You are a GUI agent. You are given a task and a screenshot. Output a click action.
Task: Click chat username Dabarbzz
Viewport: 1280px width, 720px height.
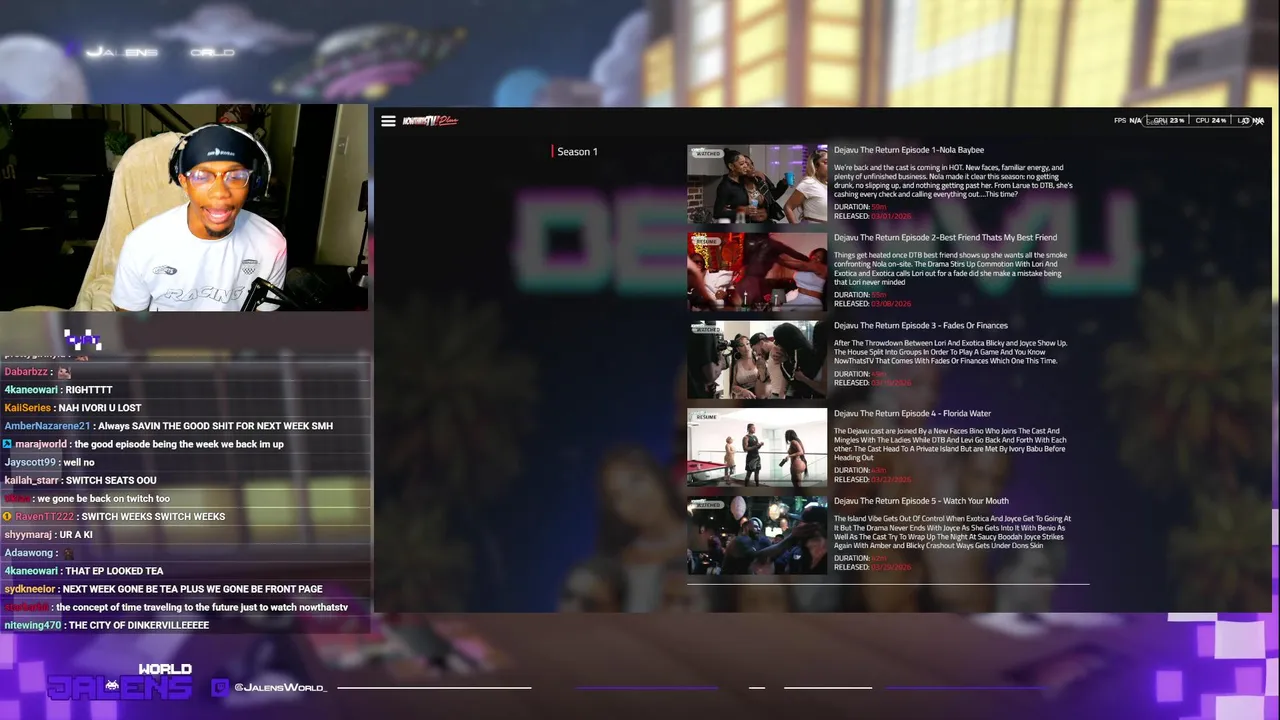click(x=27, y=372)
